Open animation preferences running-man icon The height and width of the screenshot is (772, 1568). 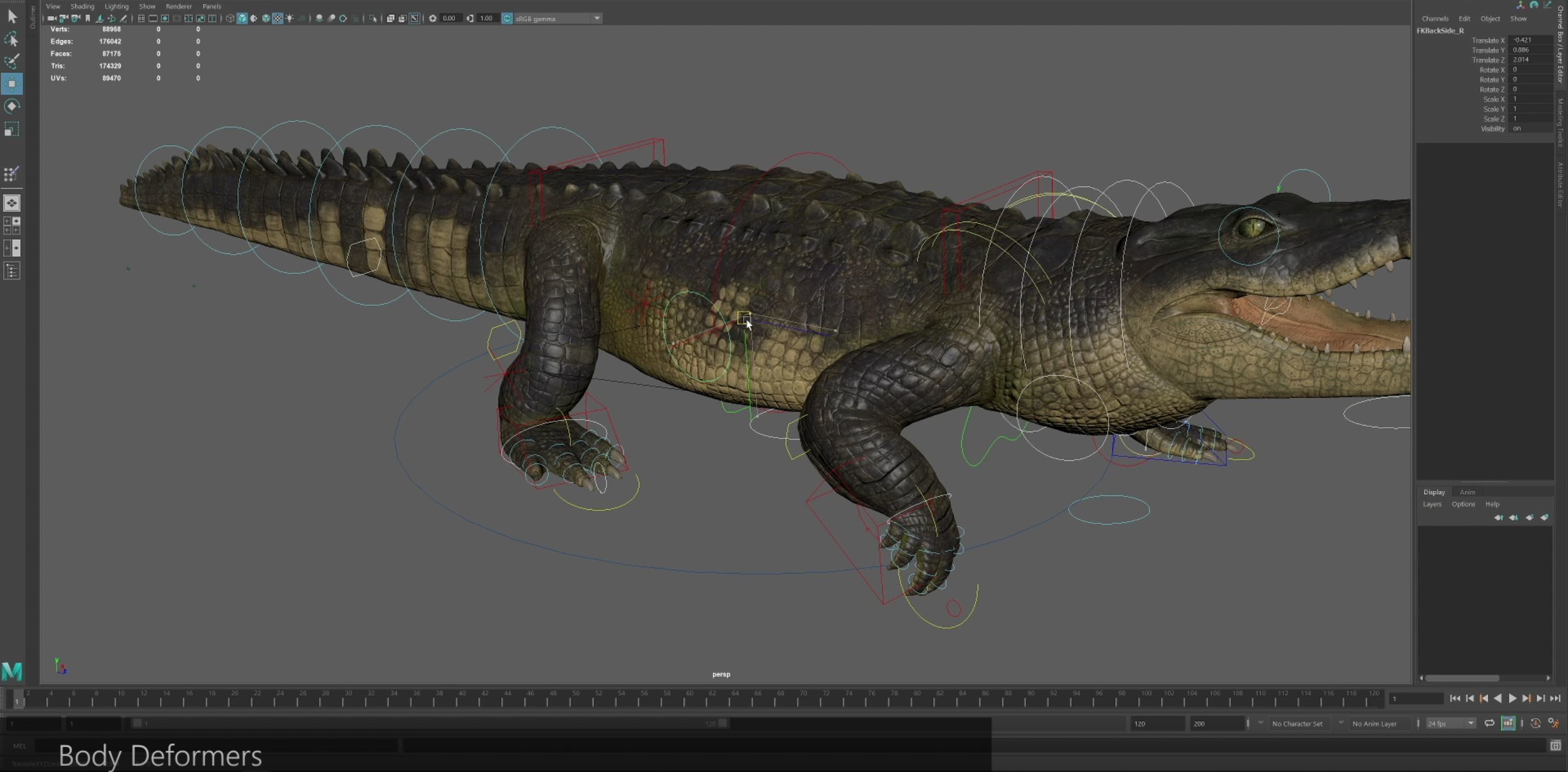(1554, 723)
